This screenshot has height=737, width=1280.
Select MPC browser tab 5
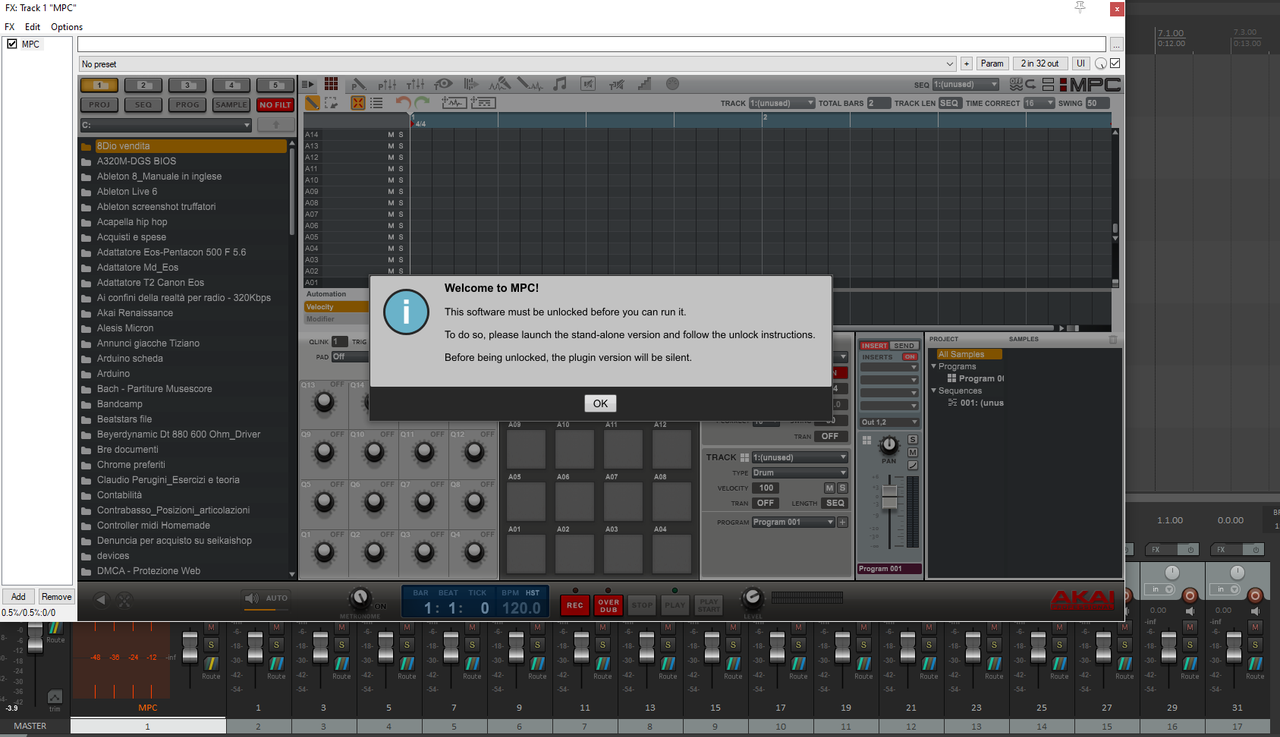click(x=275, y=85)
